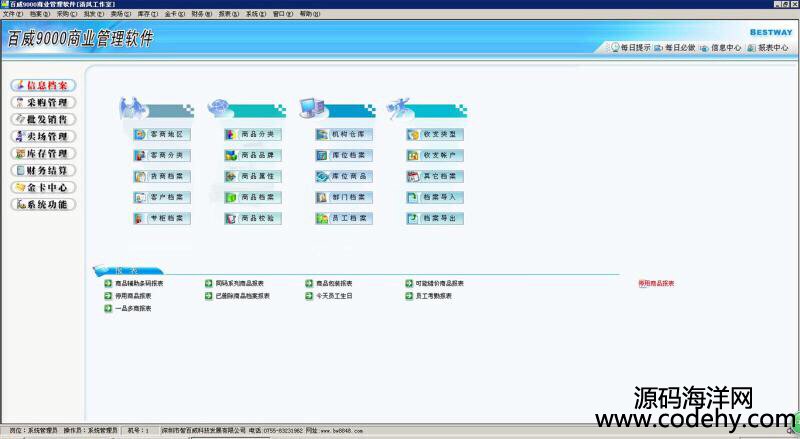The width and height of the screenshot is (800, 439).
Task: Open the 部门档案 tile
Action: pyautogui.click(x=344, y=197)
